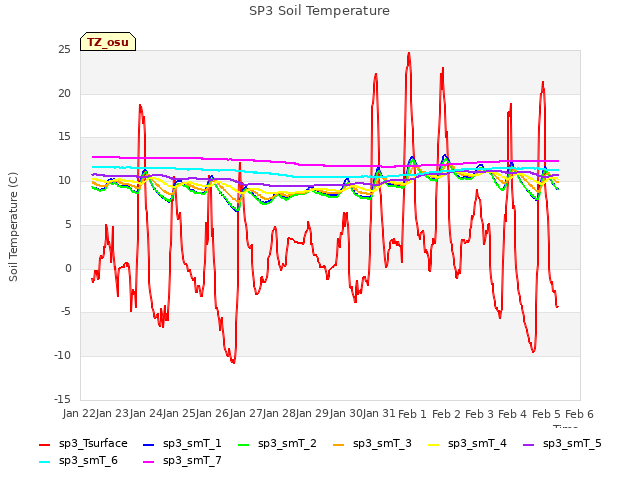Click the -15 y-axis tick label
This screenshot has width=640, height=480.
pyautogui.click(x=62, y=399)
